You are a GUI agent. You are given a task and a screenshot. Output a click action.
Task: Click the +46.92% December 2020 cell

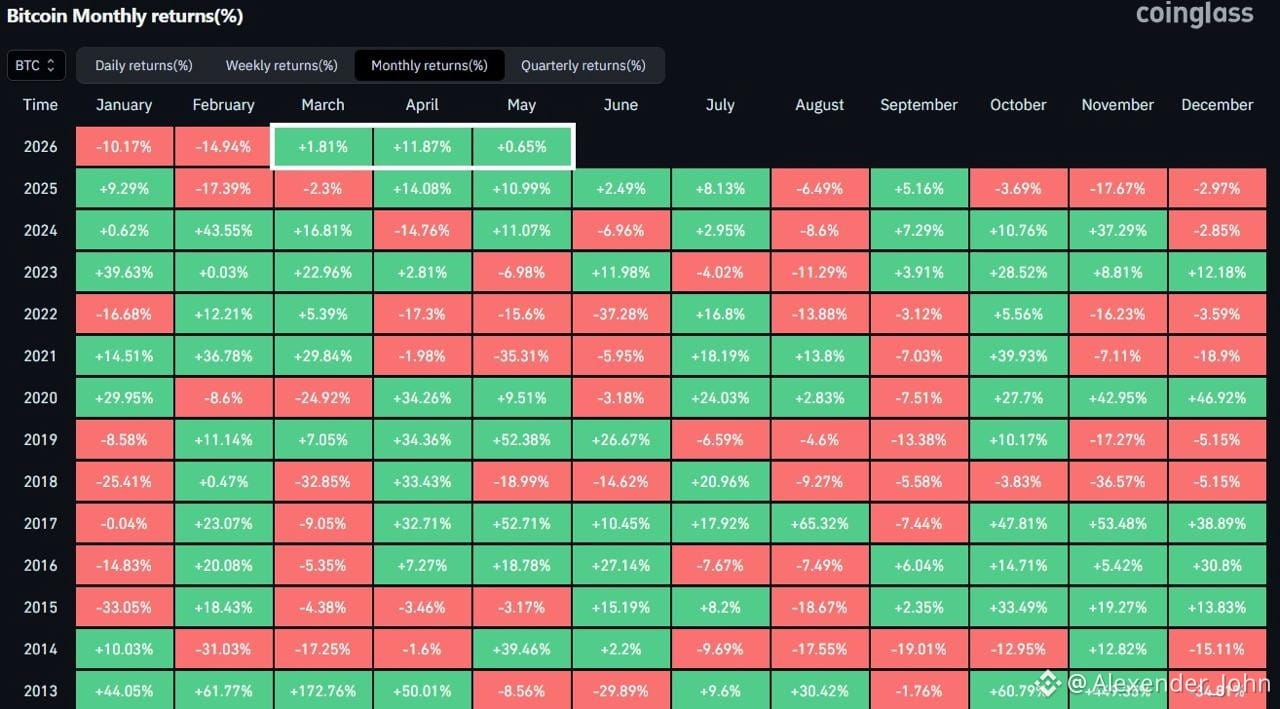1217,398
